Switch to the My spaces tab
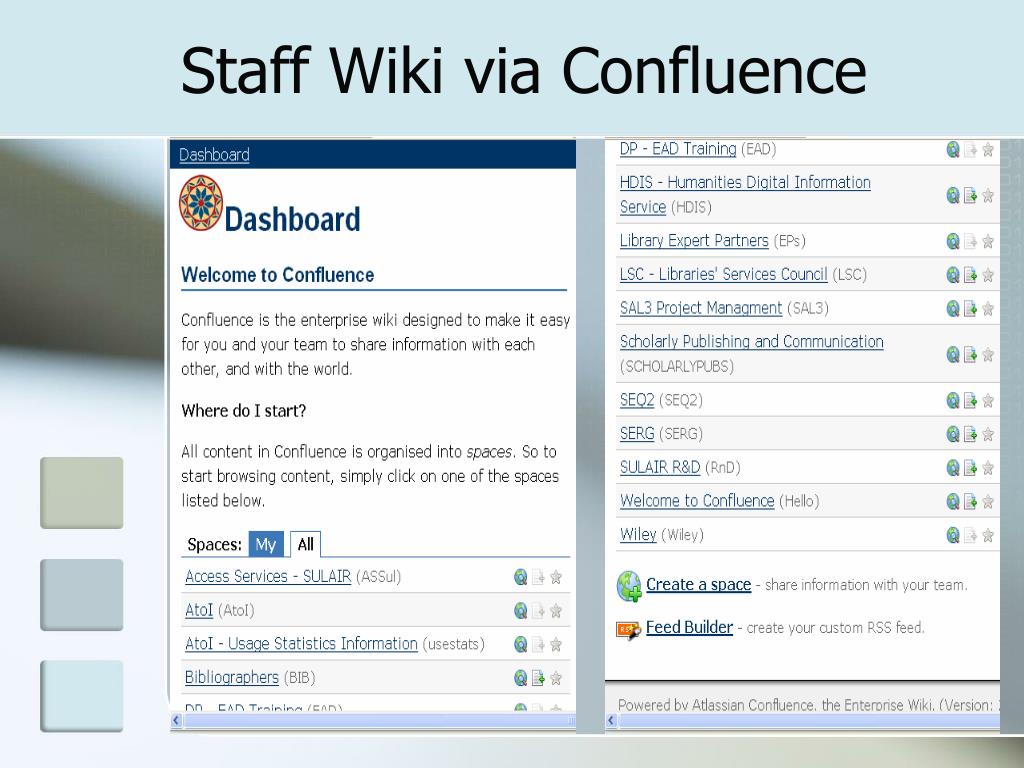This screenshot has height=768, width=1024. click(x=266, y=544)
